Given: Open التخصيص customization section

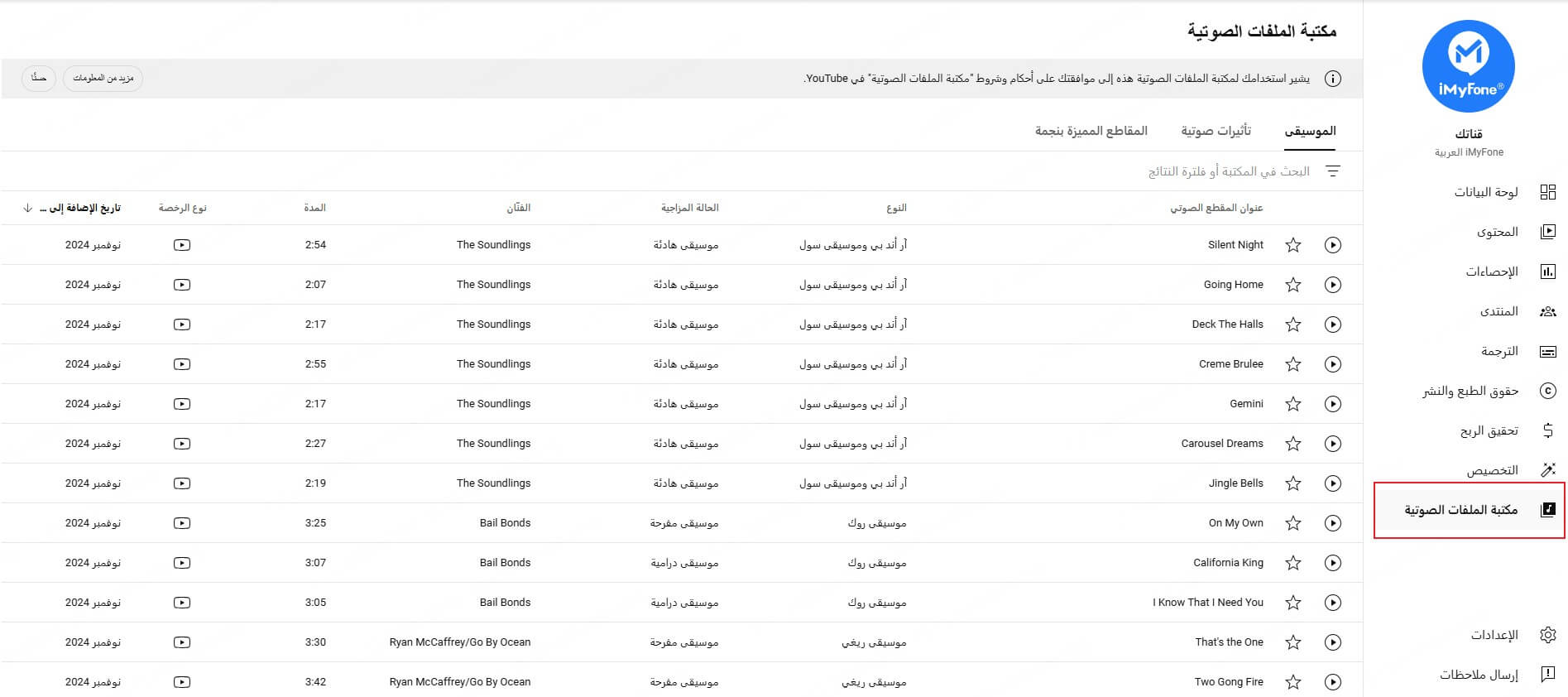Looking at the screenshot, I should pos(1511,470).
